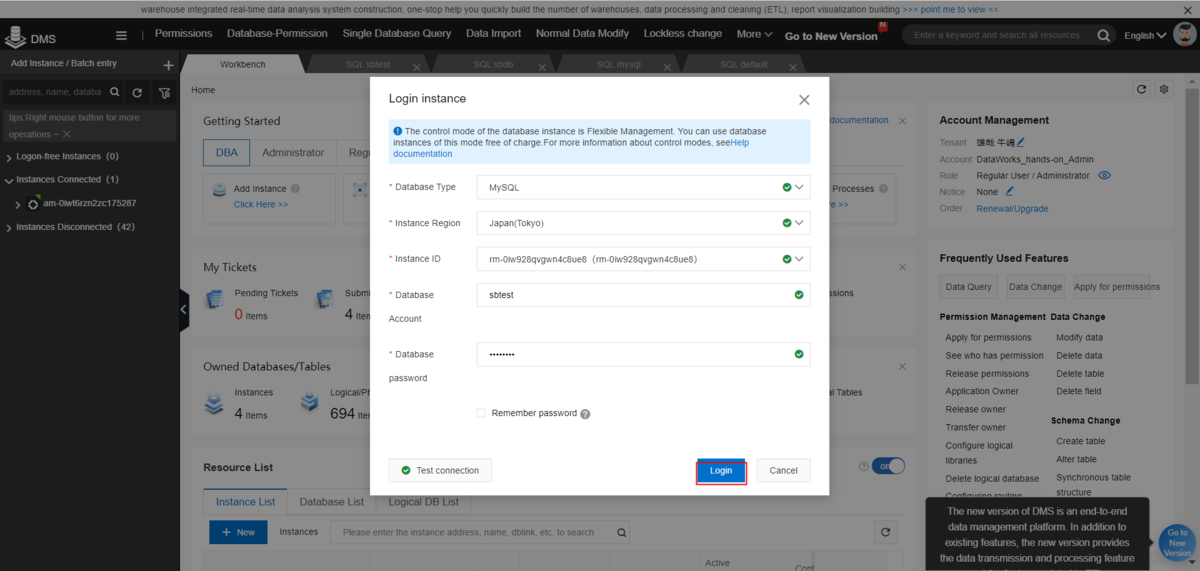The image size is (1200, 571).
Task: Open the Database-Permission menu
Action: pyautogui.click(x=277, y=33)
